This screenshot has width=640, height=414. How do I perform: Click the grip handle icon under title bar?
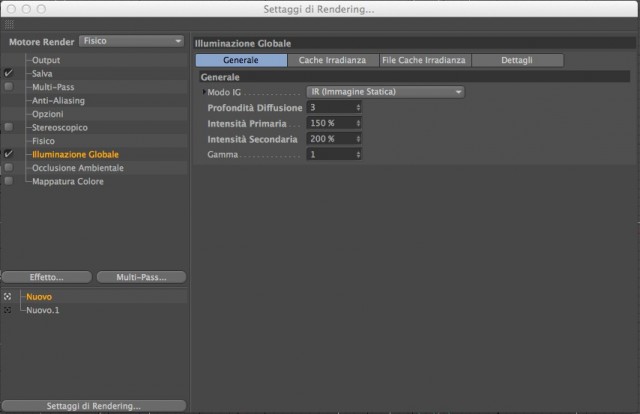click(x=9, y=24)
